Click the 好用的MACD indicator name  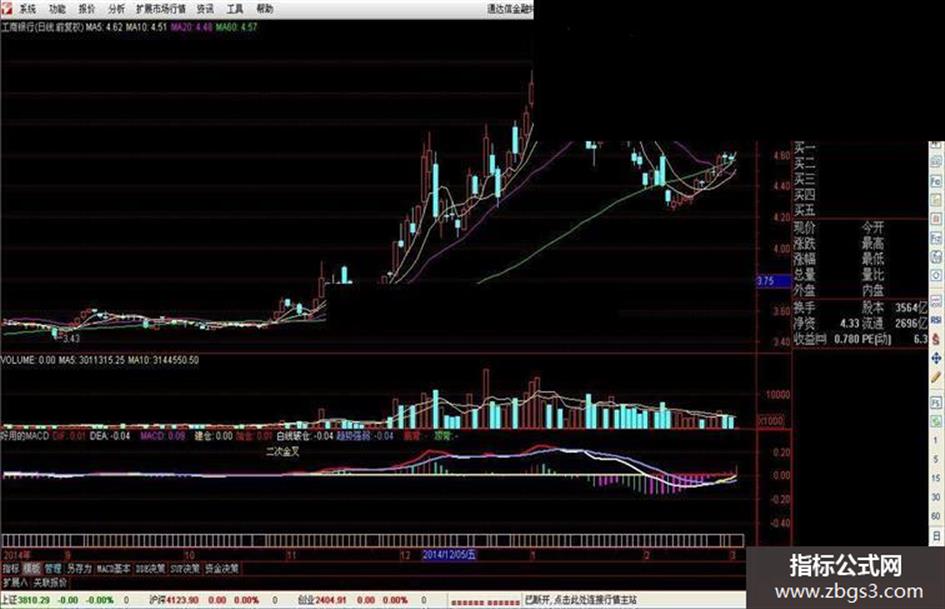[25, 435]
